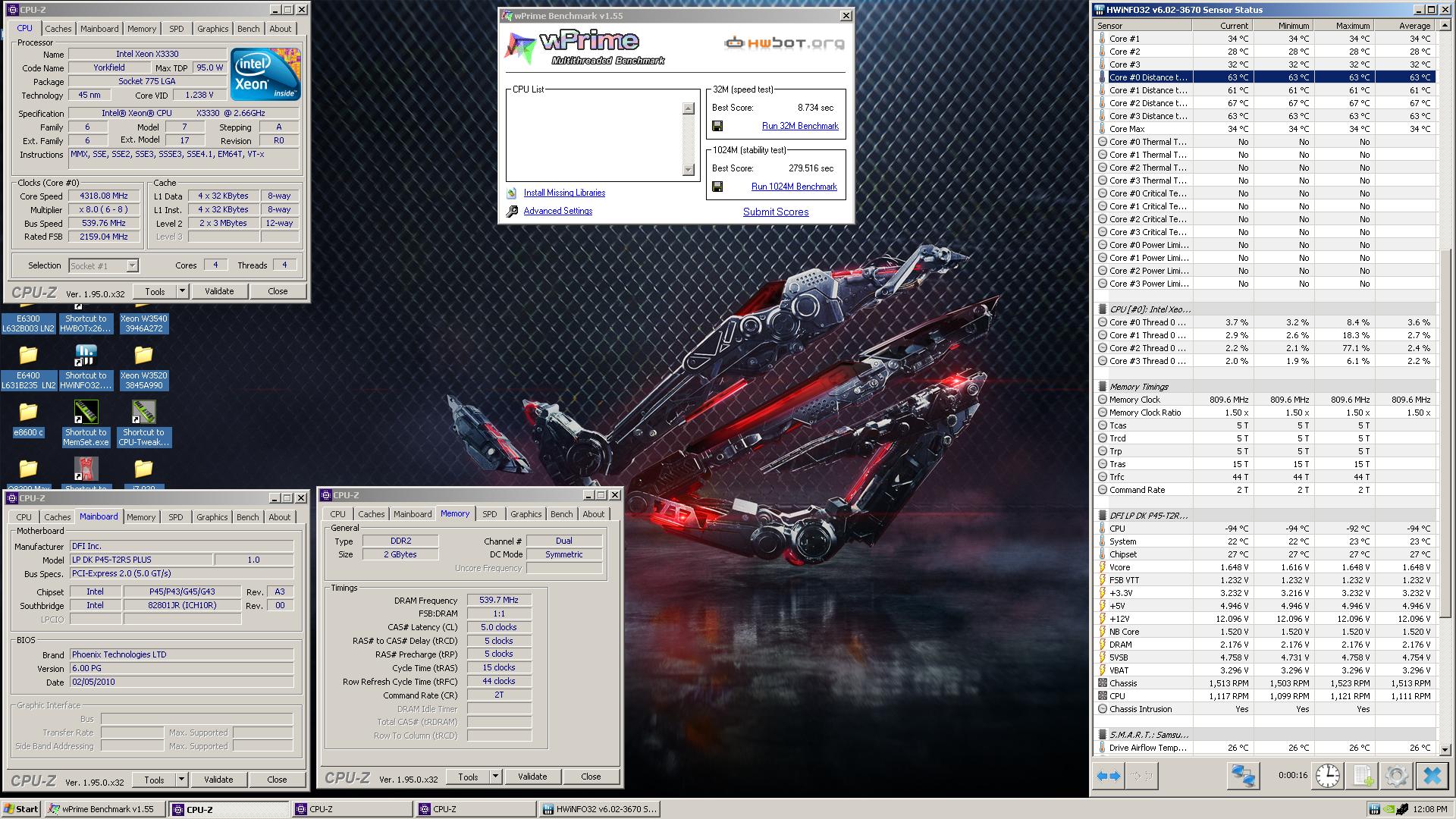The image size is (1456, 819).
Task: Click Core Speed value 4318.08 MHz
Action: click(104, 196)
